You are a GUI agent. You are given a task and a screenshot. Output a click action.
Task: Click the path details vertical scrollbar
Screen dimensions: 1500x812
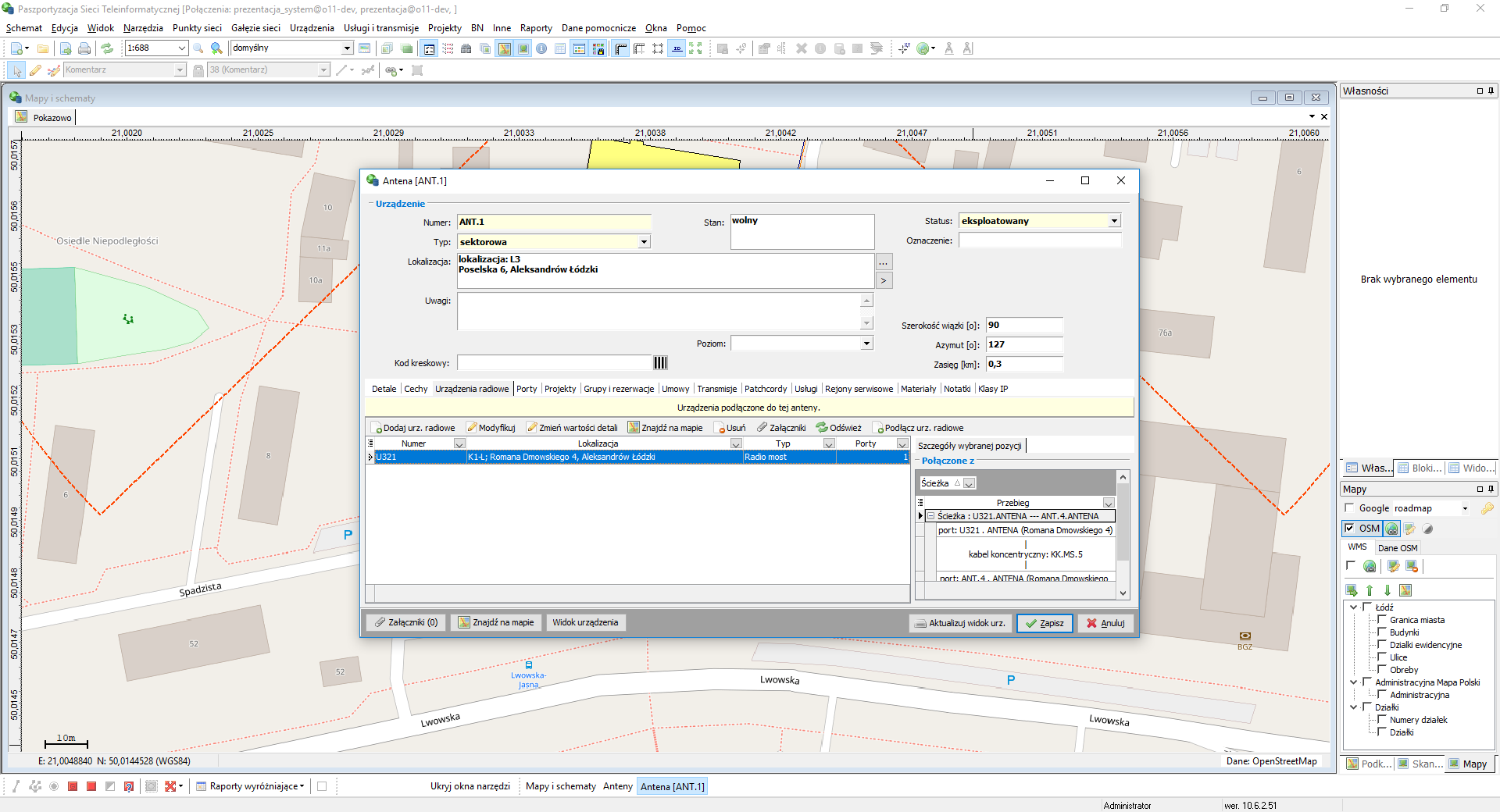(x=1123, y=535)
